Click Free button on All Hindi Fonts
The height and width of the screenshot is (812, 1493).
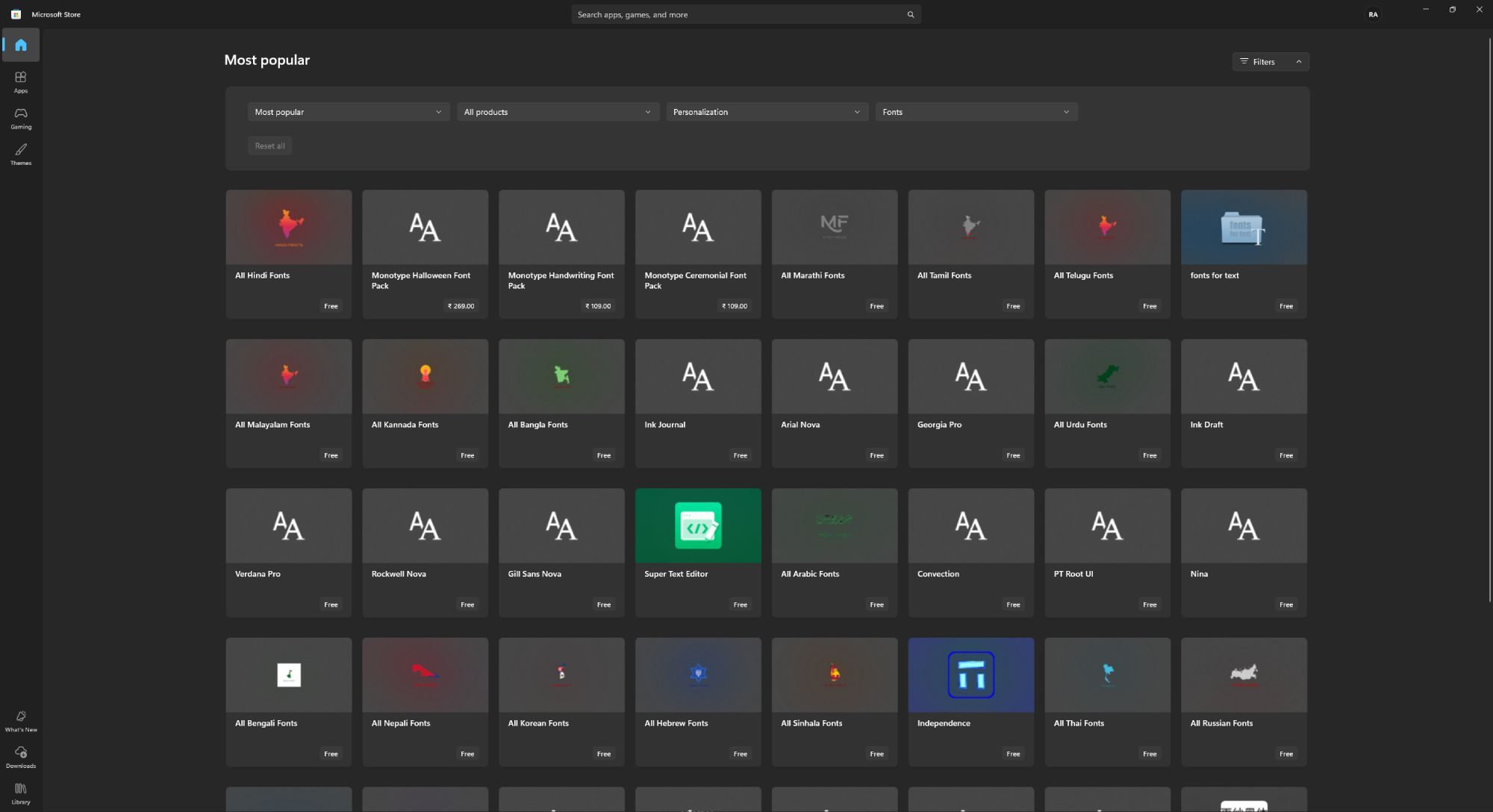331,306
